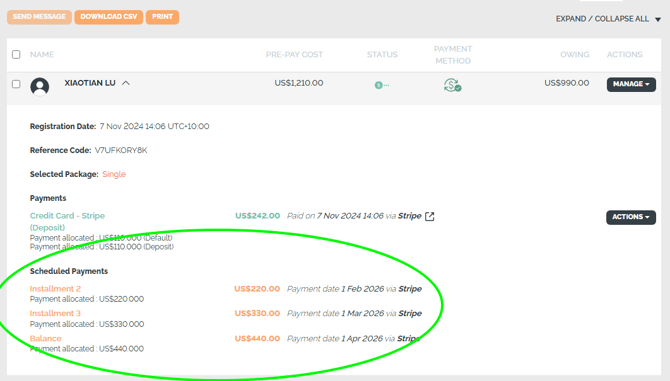Viewport: 670px width, 381px height.
Task: Select the US$990.00 owing amount
Action: (x=567, y=83)
